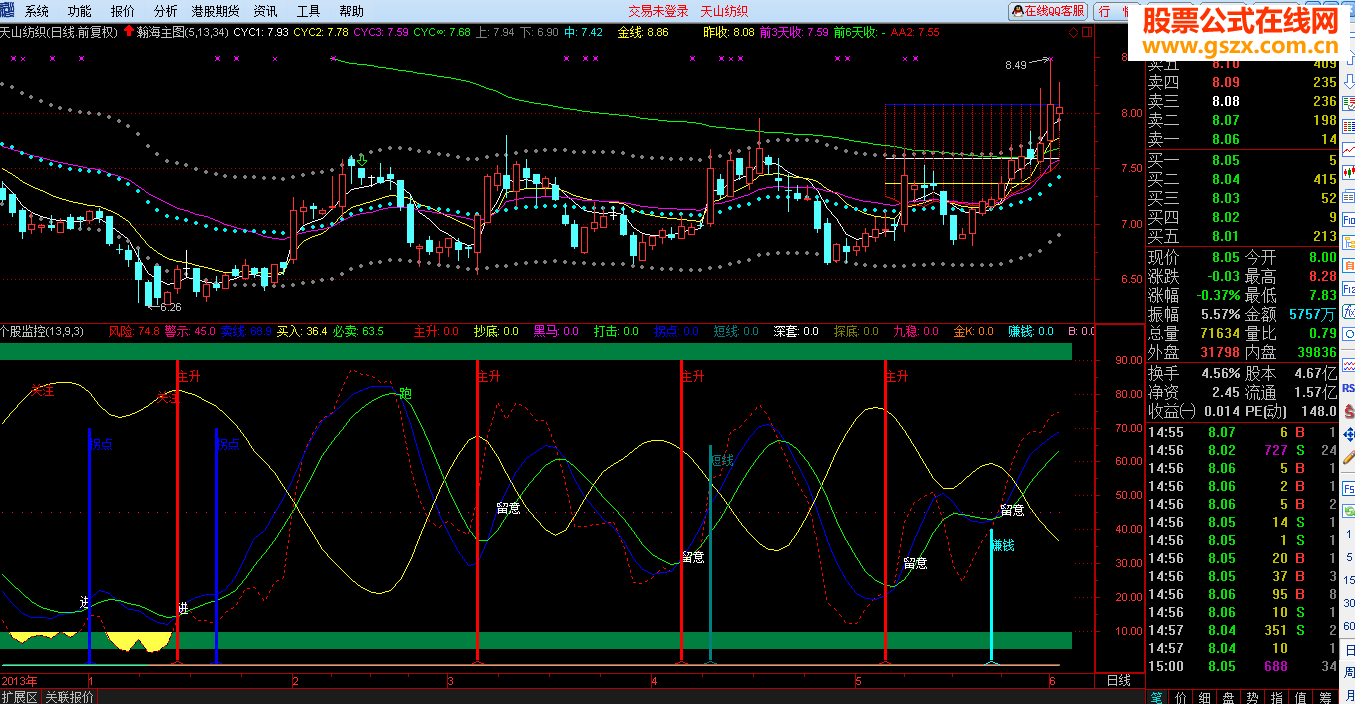Click 天山纺织(日线.前复权) chart title
The height and width of the screenshot is (704, 1355).
(59, 32)
